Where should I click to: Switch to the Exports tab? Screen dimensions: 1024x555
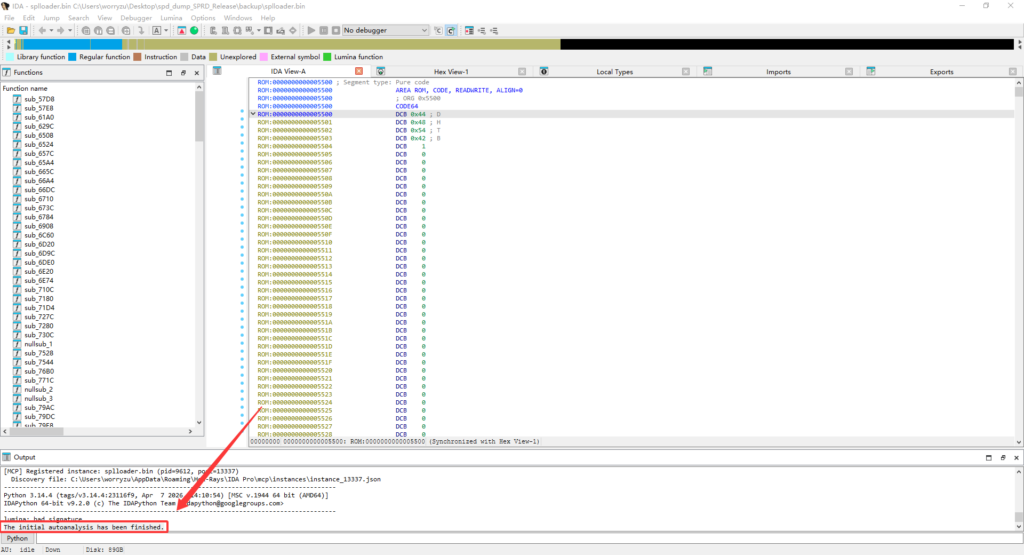(941, 72)
